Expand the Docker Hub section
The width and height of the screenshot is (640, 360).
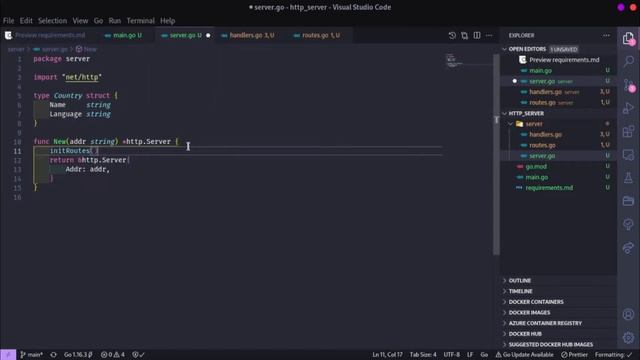coord(525,334)
